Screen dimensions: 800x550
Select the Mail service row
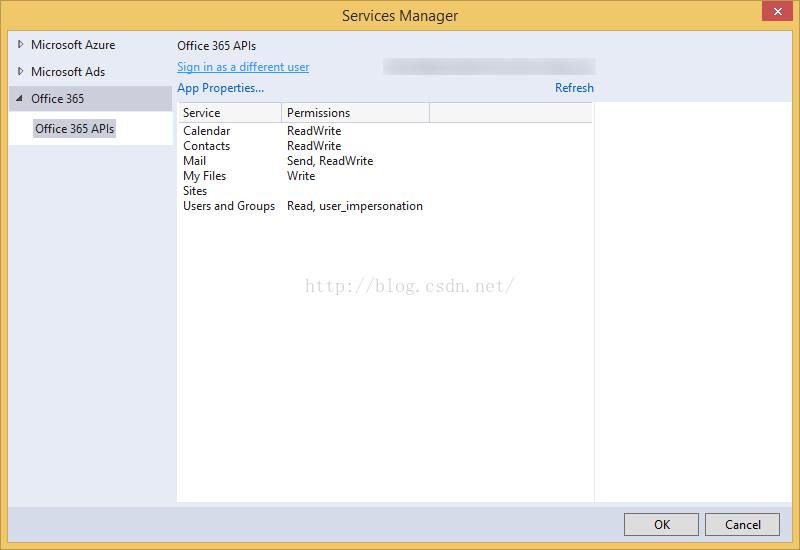coord(385,161)
